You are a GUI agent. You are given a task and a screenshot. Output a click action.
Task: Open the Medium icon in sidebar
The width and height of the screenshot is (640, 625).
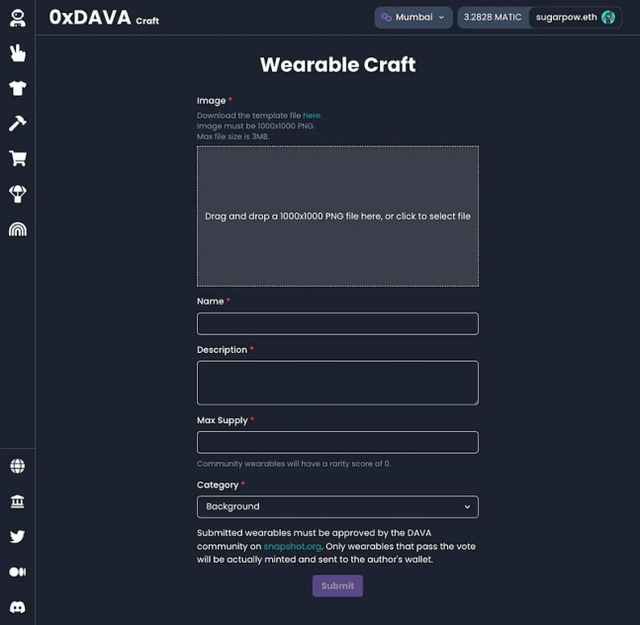point(17,571)
